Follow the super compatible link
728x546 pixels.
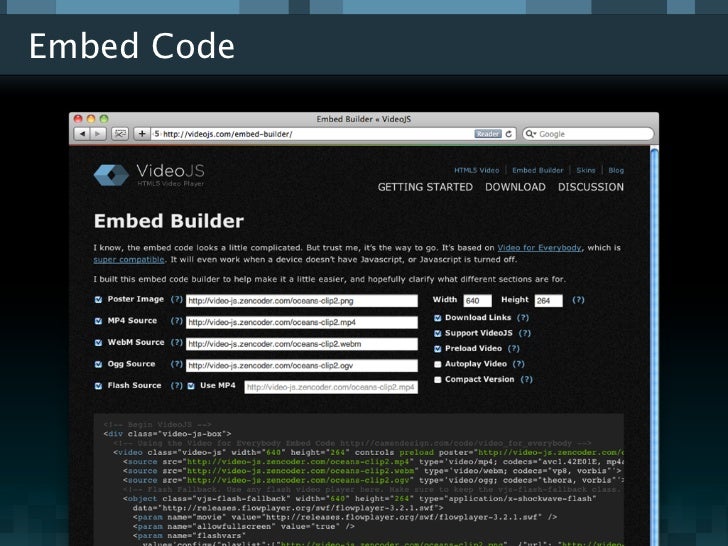coord(129,260)
